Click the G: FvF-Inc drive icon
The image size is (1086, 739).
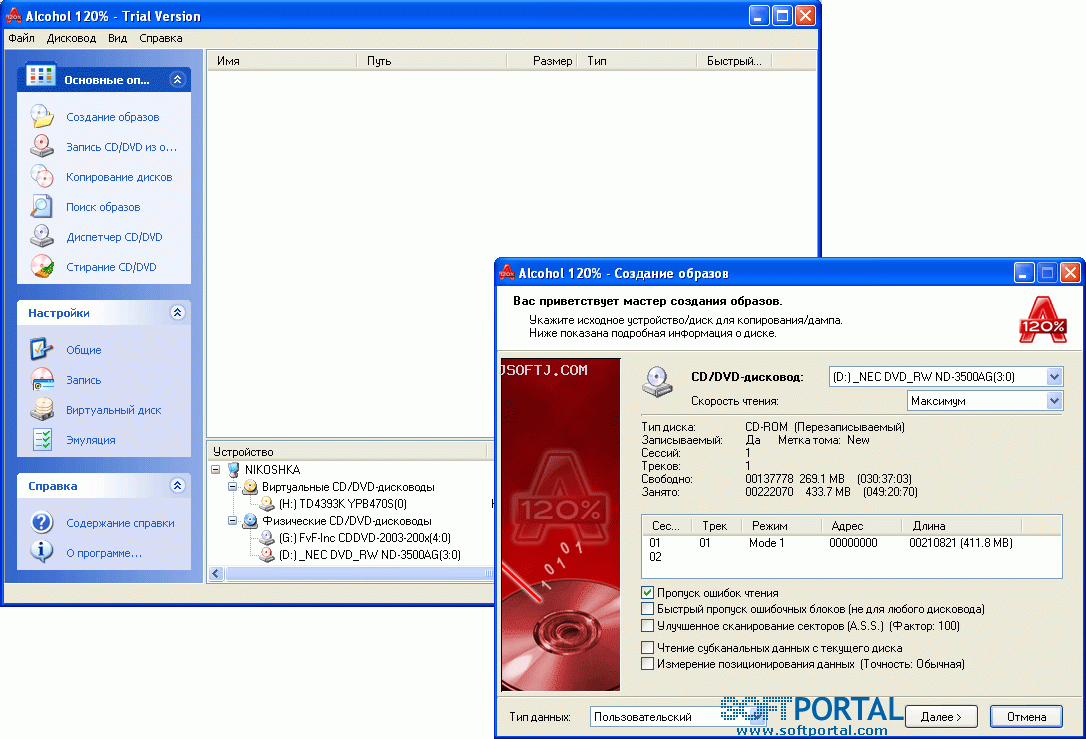[x=267, y=537]
